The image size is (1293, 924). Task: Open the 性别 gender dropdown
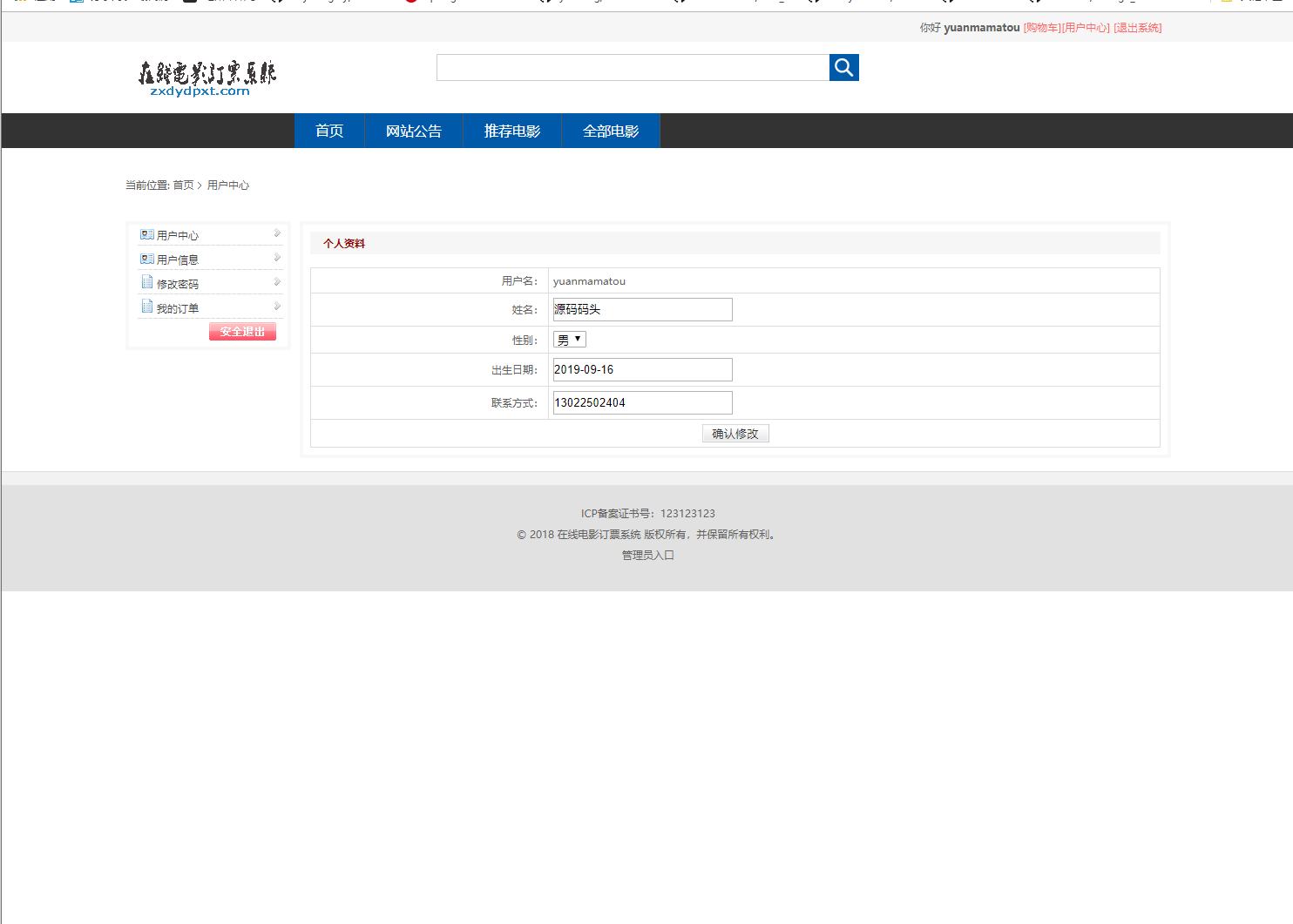coord(568,339)
